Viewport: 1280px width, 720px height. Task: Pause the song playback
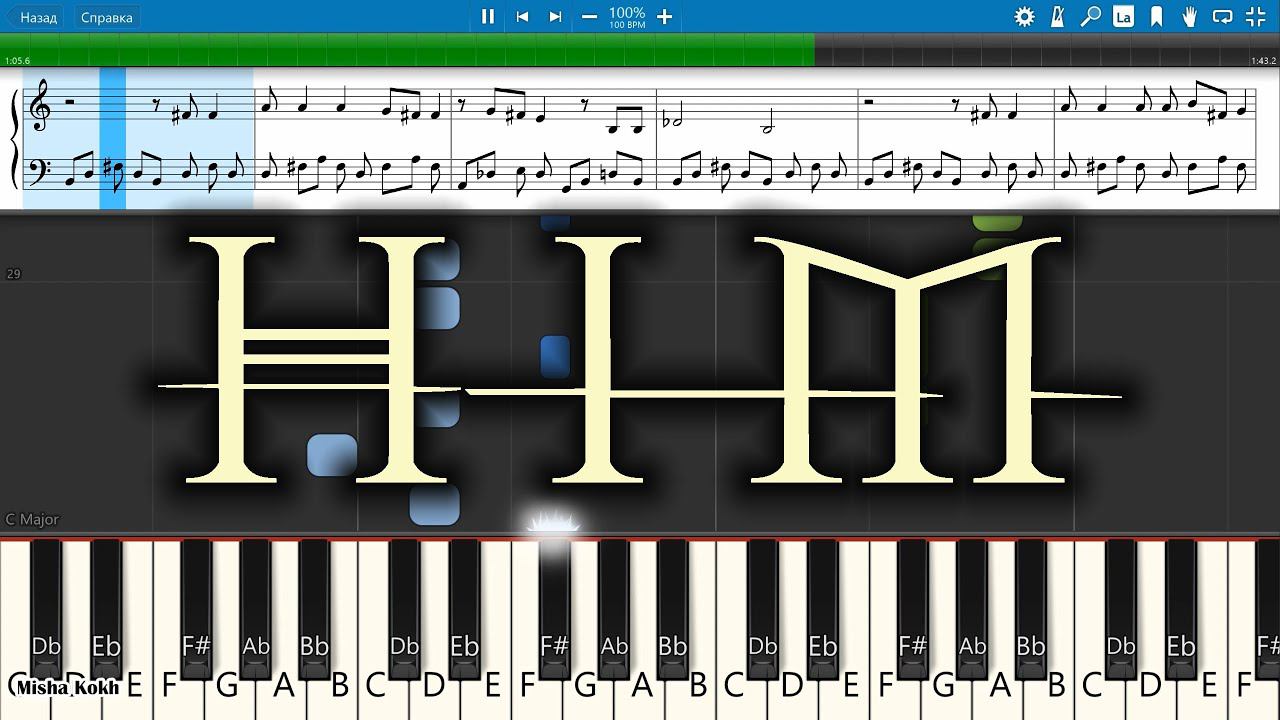(x=488, y=16)
